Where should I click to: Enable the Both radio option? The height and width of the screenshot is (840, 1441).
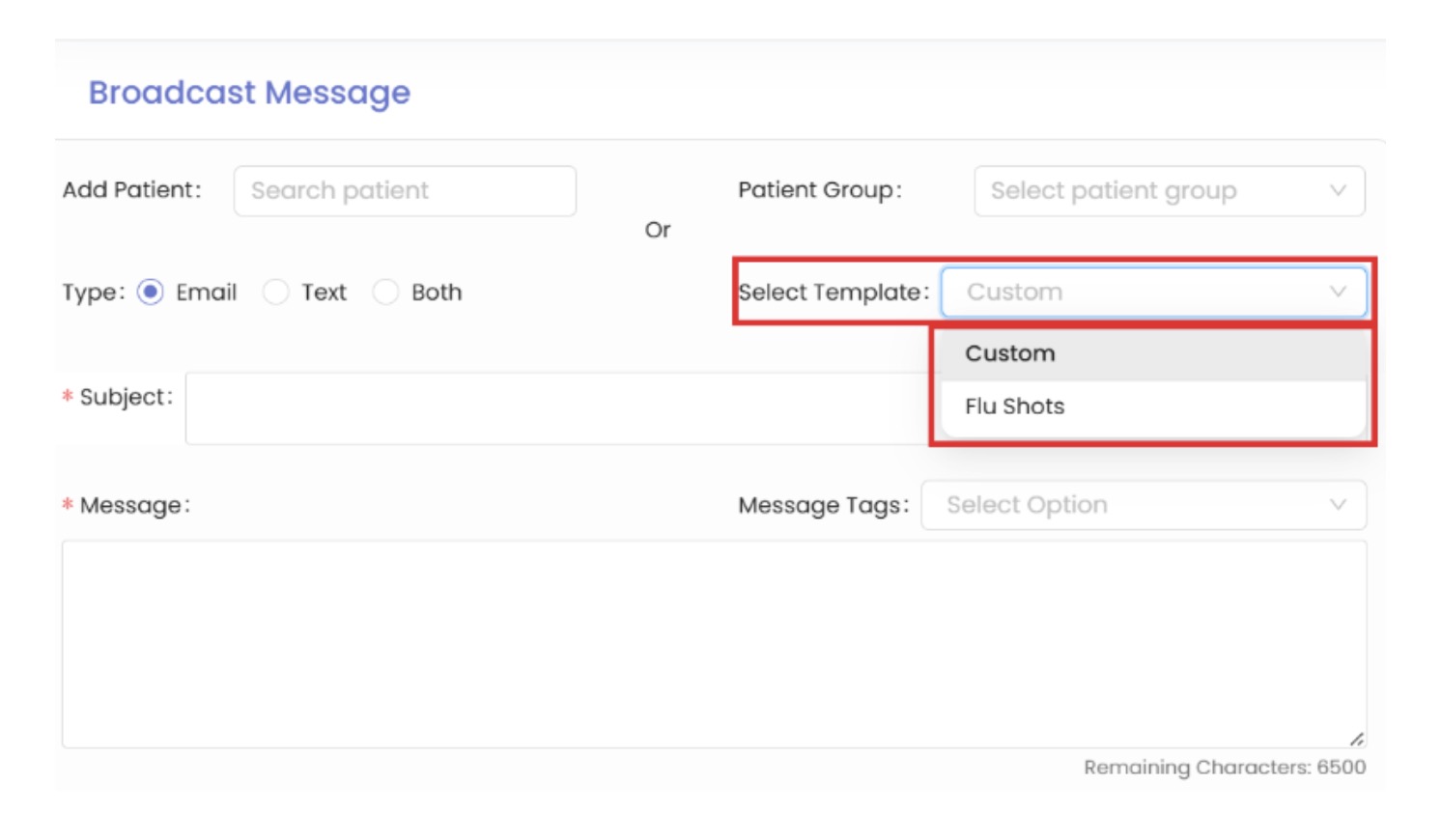coord(386,292)
